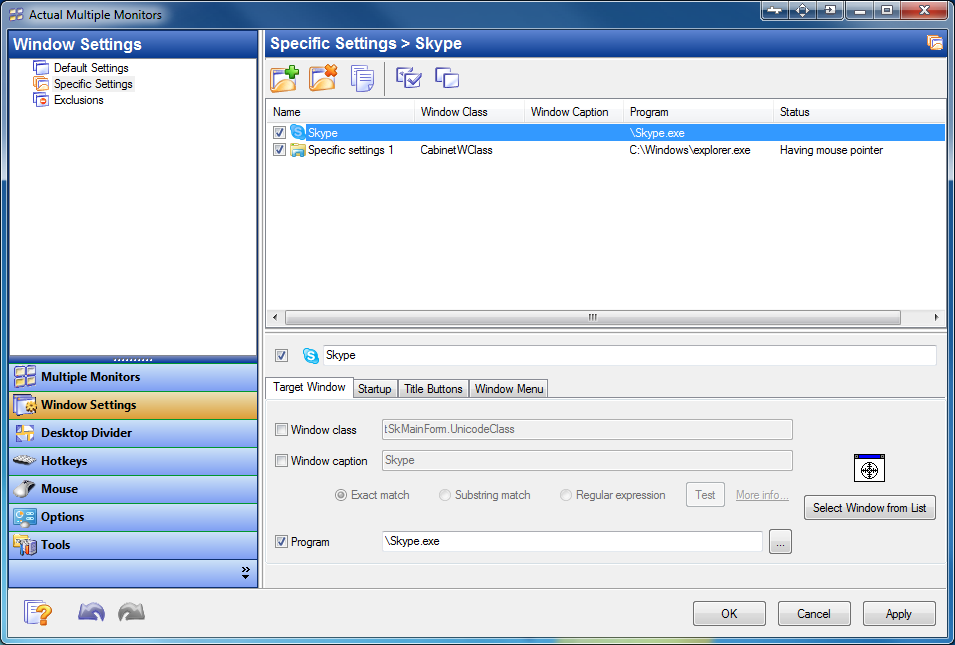Enable the Window class checkbox
955x645 pixels.
[281, 430]
